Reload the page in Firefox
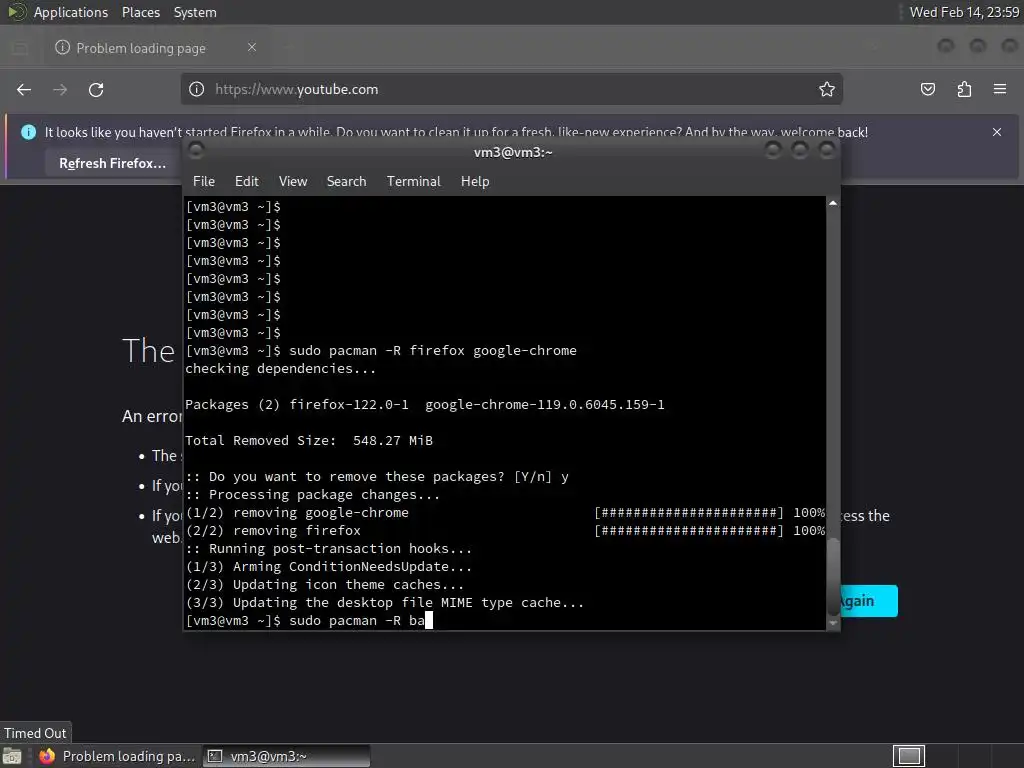The height and width of the screenshot is (768, 1024). click(96, 89)
